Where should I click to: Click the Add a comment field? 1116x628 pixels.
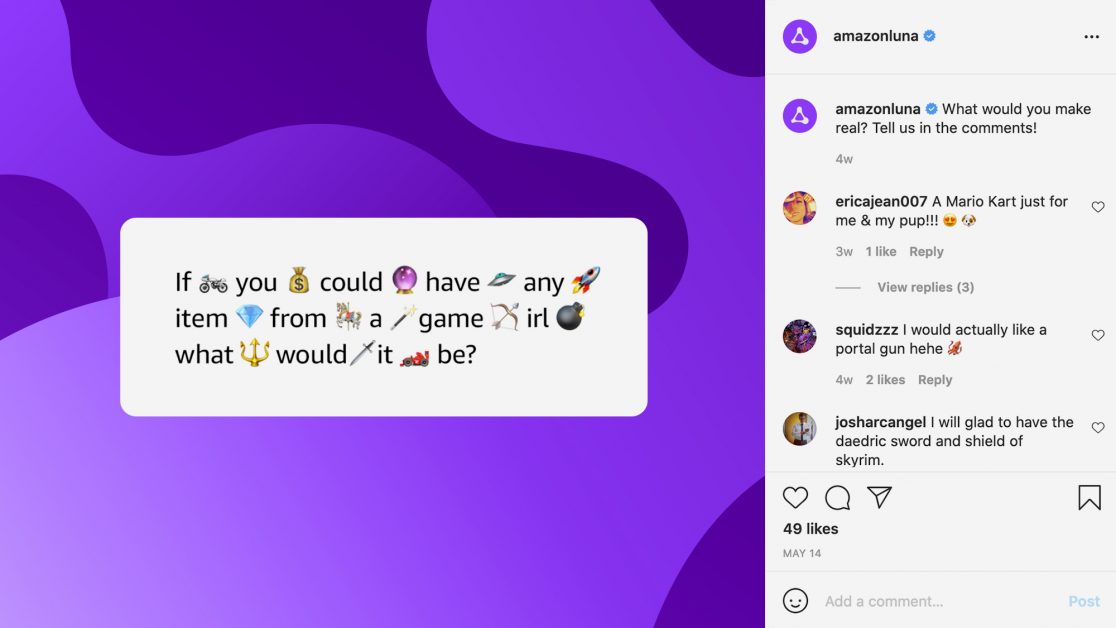point(939,601)
